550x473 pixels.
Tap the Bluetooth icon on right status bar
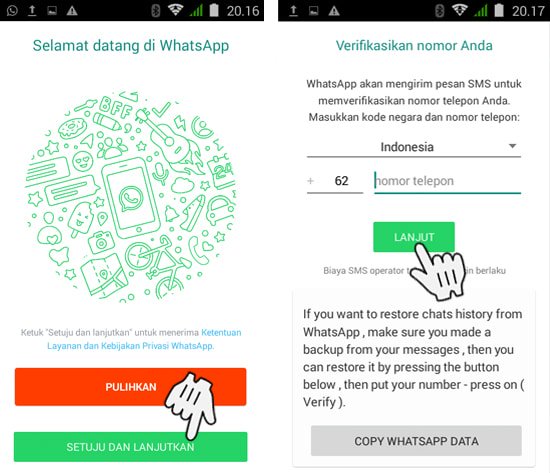439,11
